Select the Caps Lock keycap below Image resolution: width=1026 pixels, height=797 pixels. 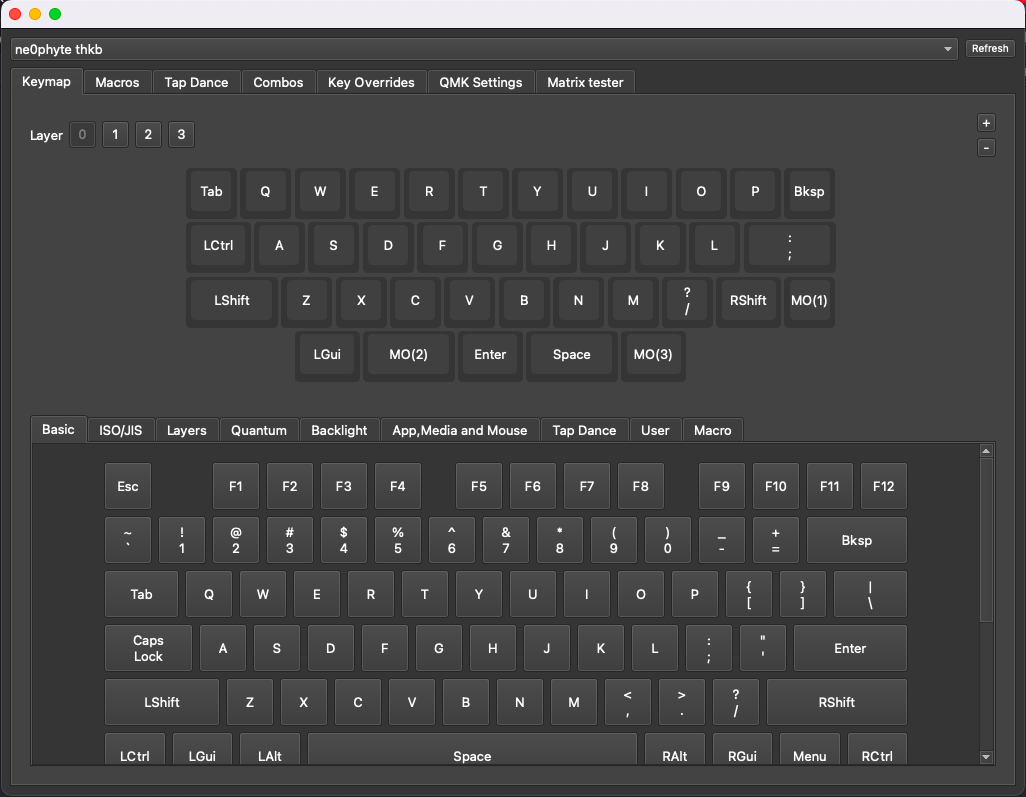pos(148,648)
